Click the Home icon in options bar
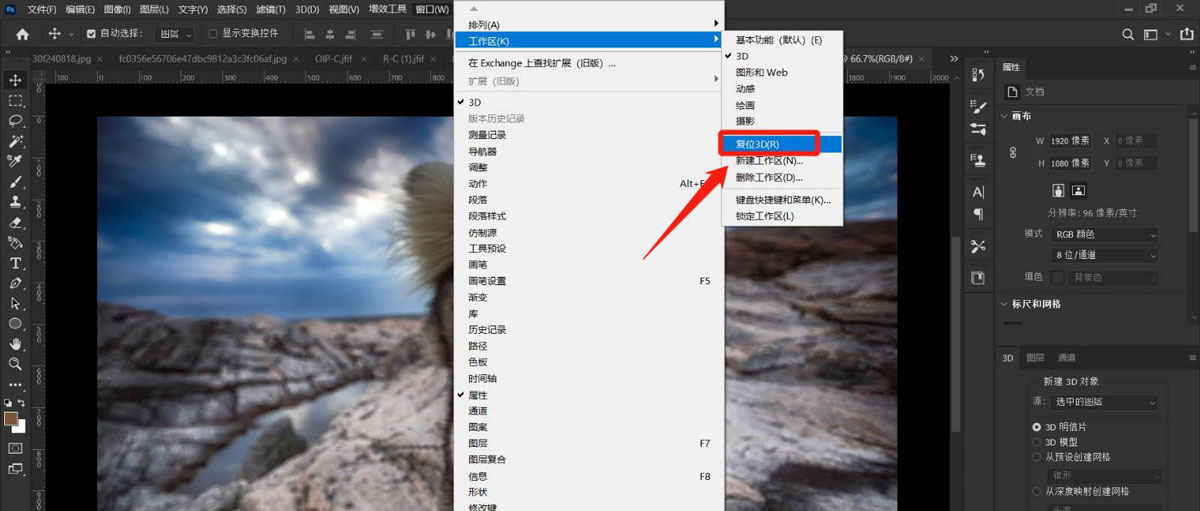 (x=22, y=34)
